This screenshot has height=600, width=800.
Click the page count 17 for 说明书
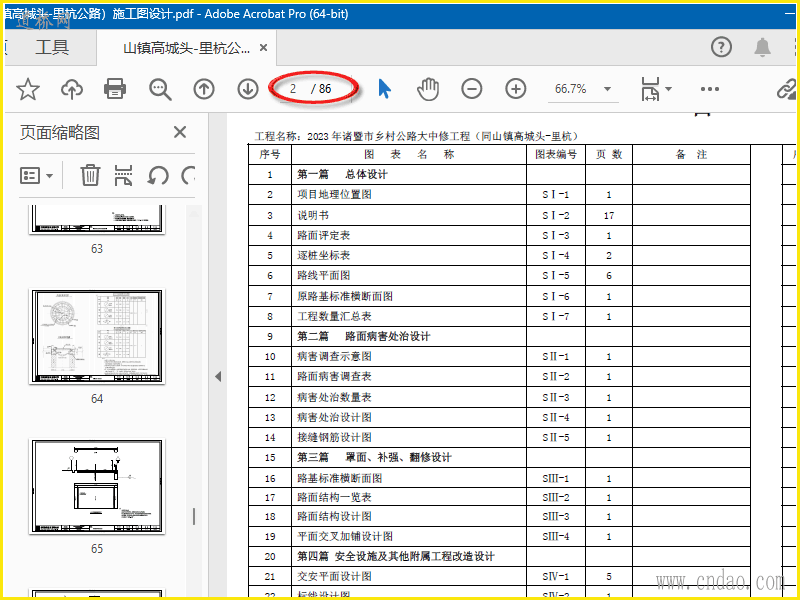point(609,215)
